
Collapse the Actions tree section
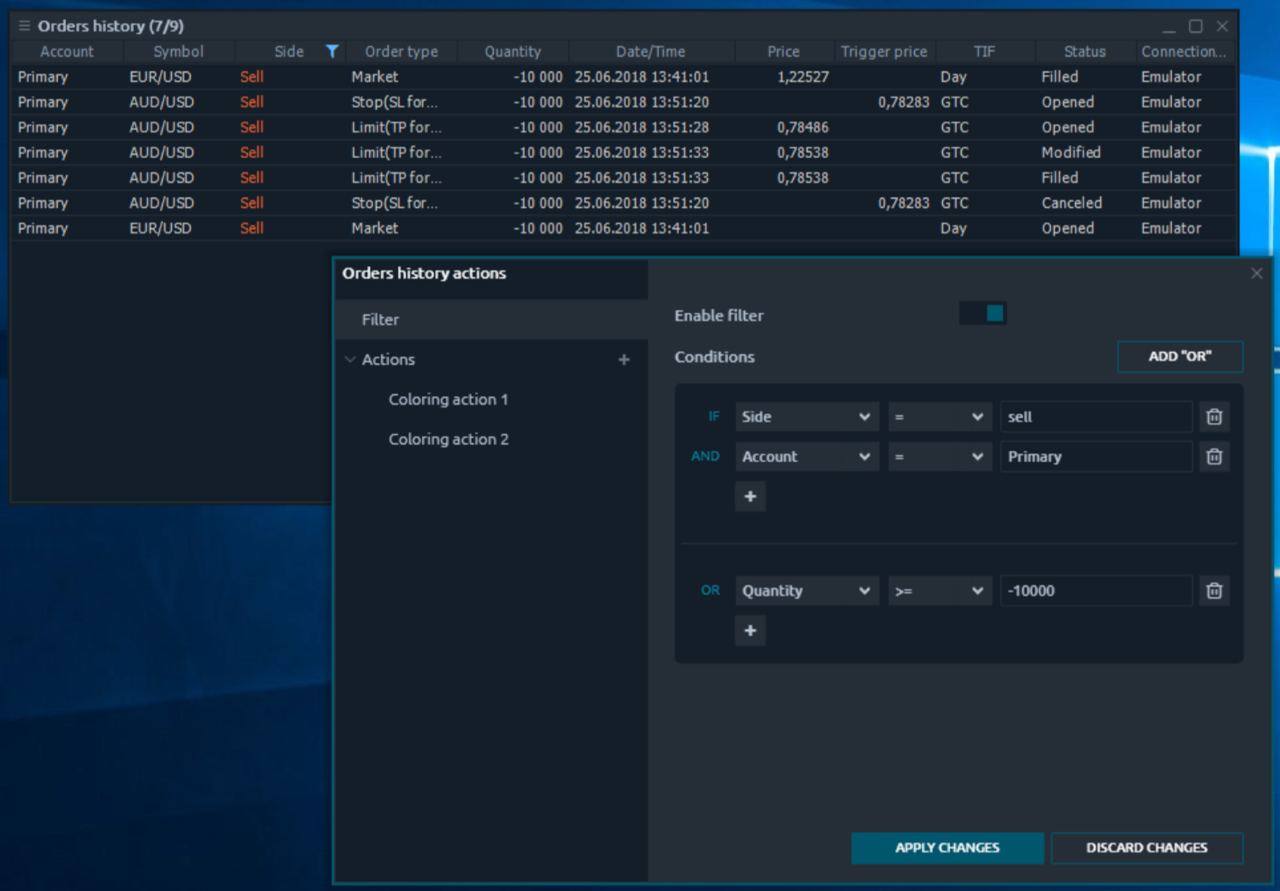[350, 360]
